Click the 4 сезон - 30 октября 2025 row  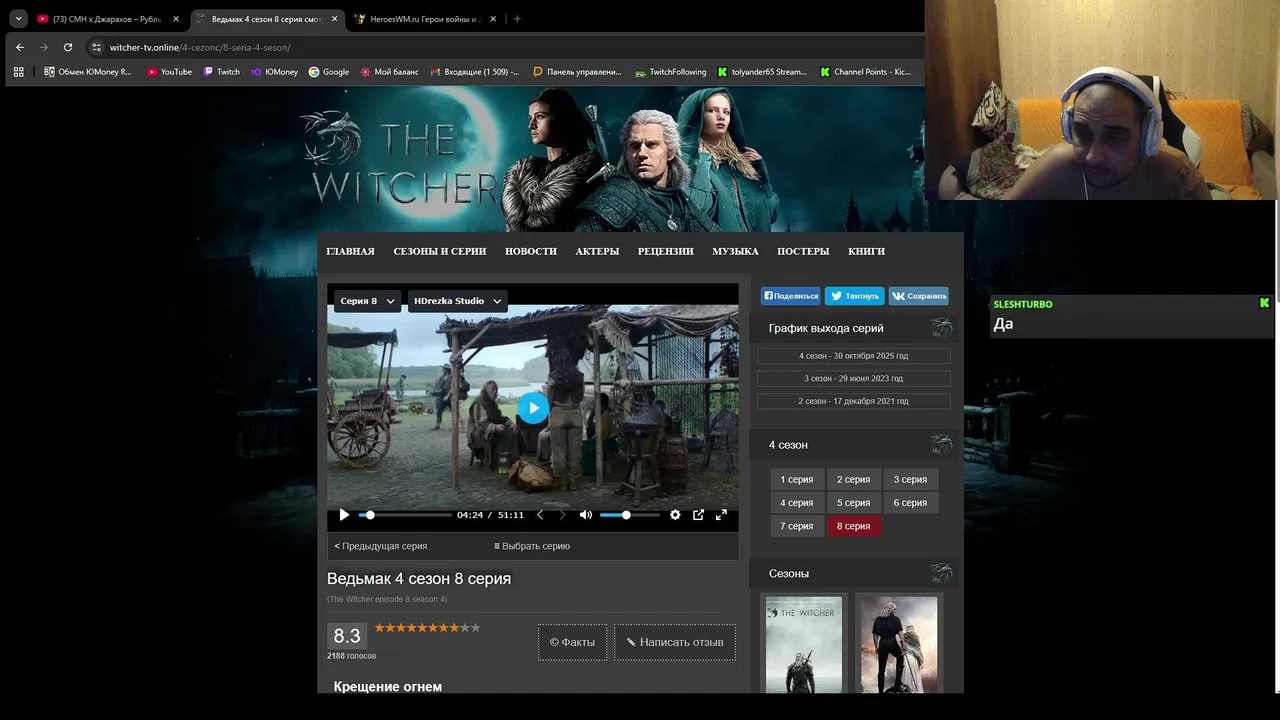click(x=854, y=356)
